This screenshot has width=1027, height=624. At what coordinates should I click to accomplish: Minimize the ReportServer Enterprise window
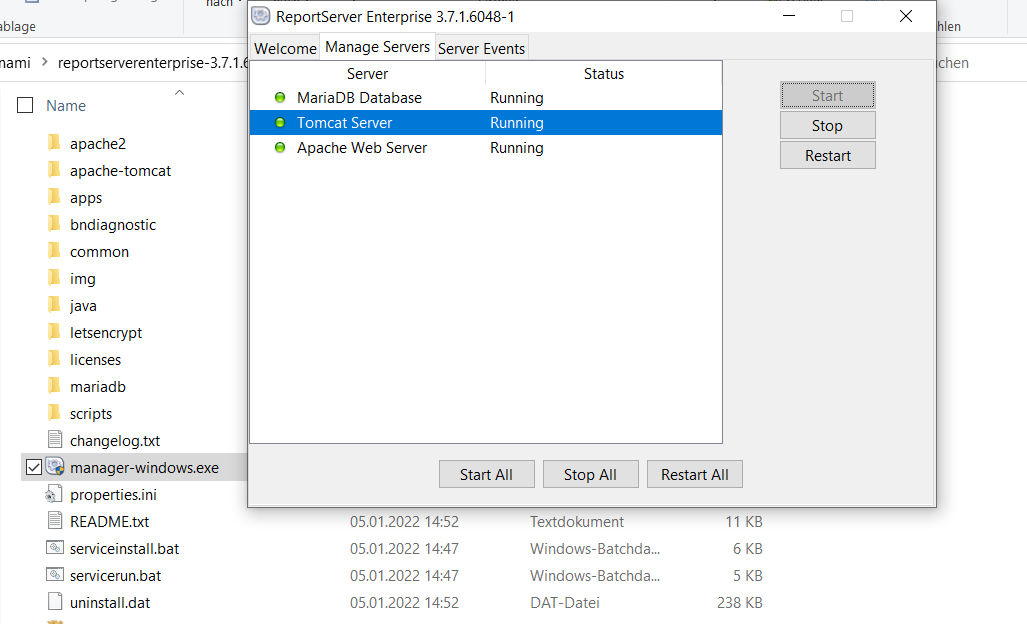point(789,16)
